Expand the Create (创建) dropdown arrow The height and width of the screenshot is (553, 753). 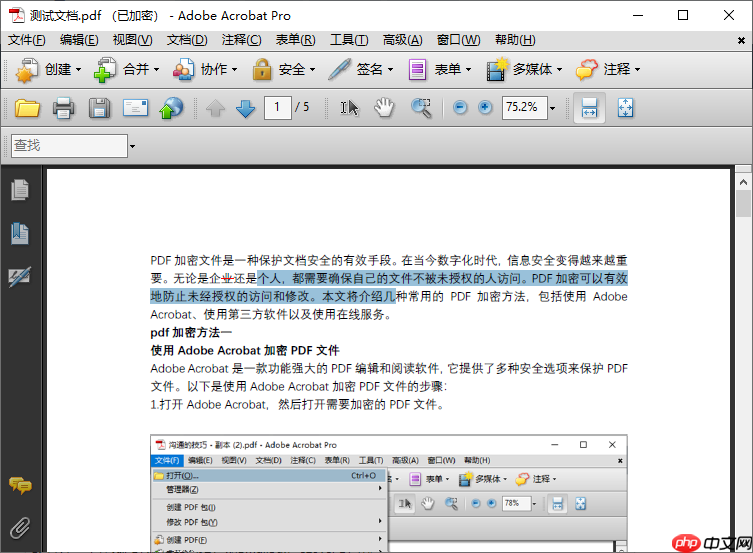click(x=78, y=70)
